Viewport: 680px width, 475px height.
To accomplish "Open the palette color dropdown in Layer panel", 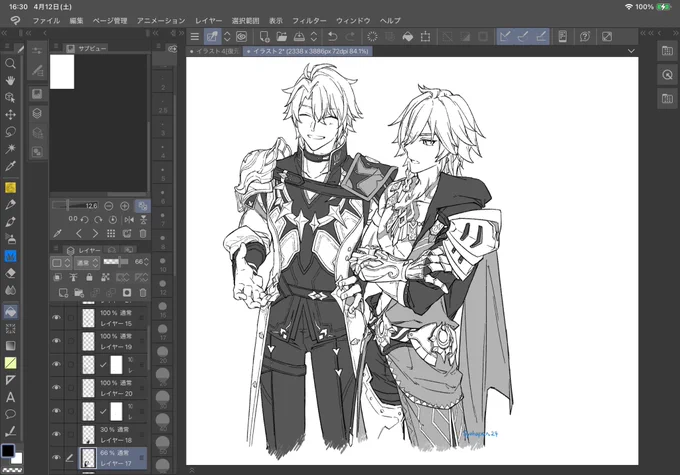I will click(61, 262).
